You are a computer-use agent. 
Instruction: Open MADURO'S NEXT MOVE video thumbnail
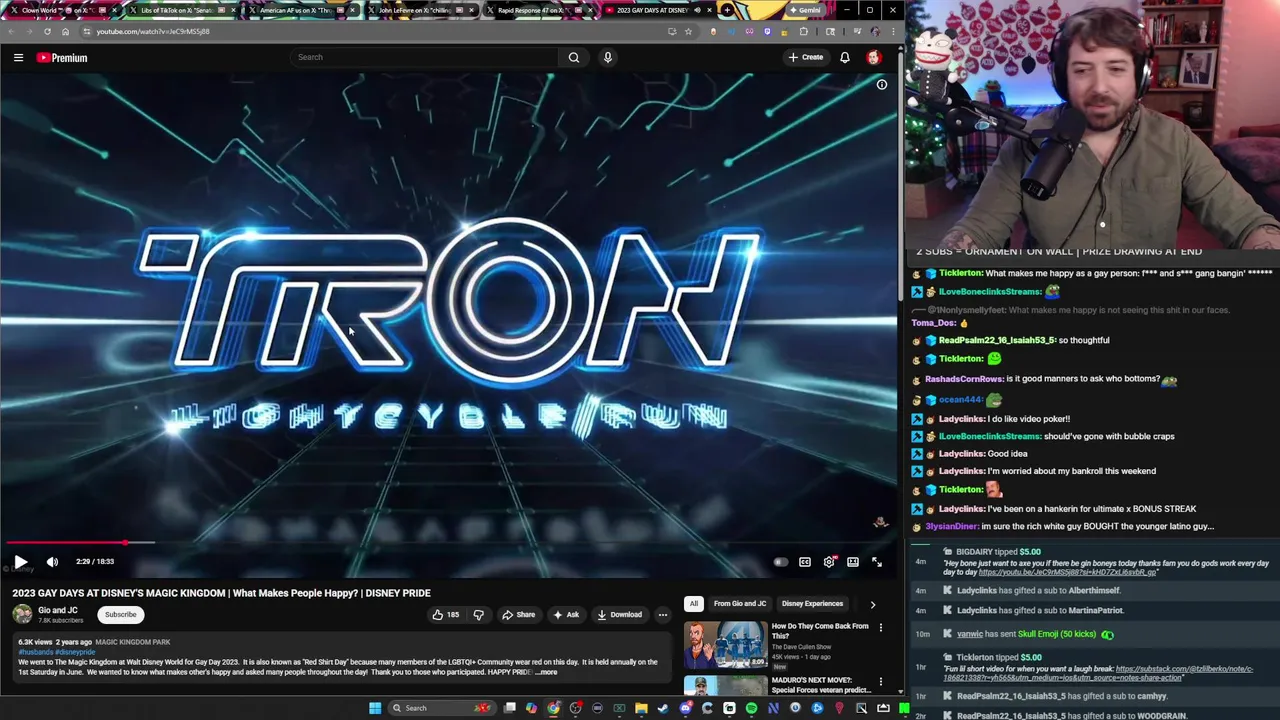(x=725, y=687)
